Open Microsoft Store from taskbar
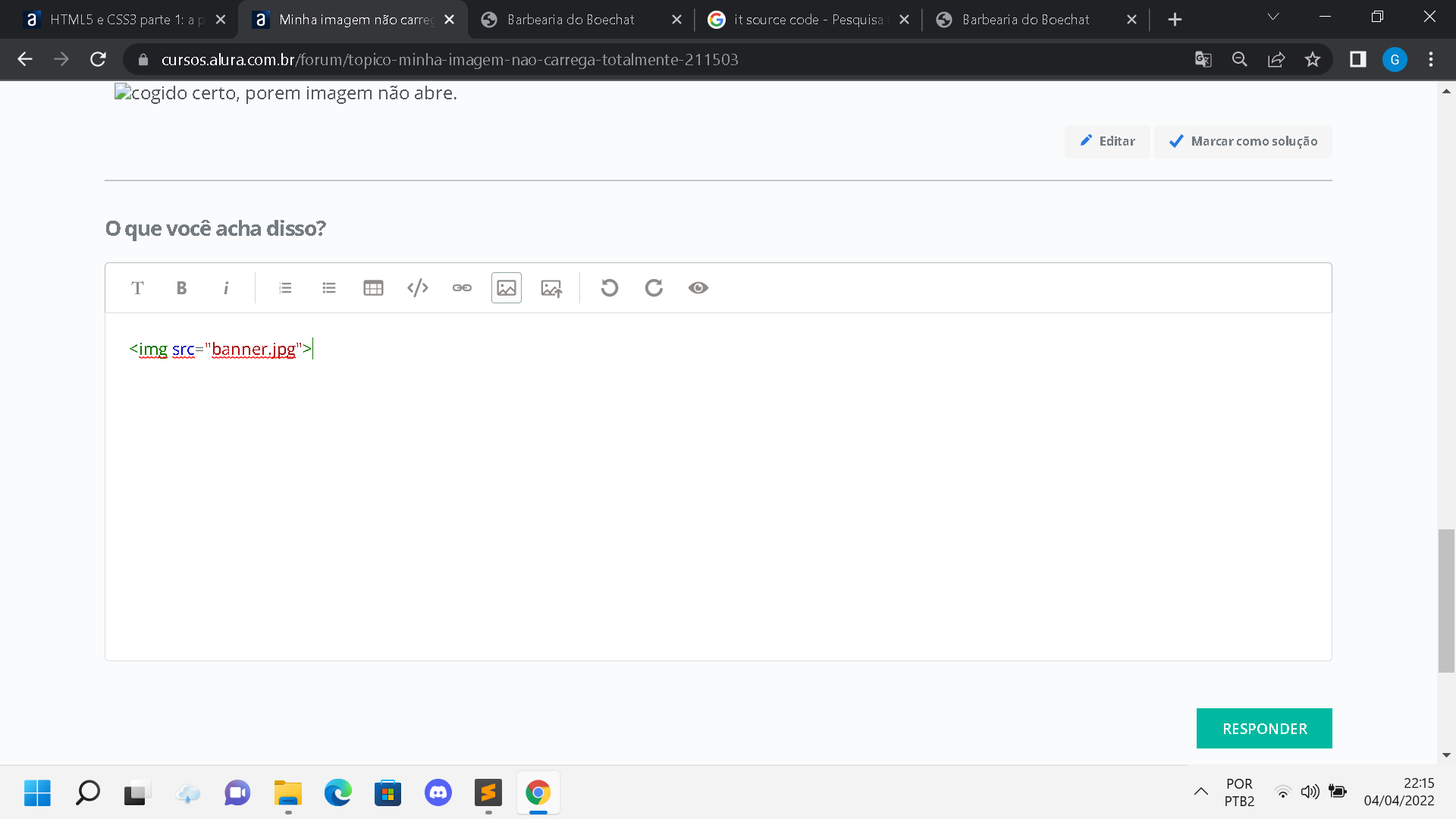The height and width of the screenshot is (819, 1456). point(388,793)
